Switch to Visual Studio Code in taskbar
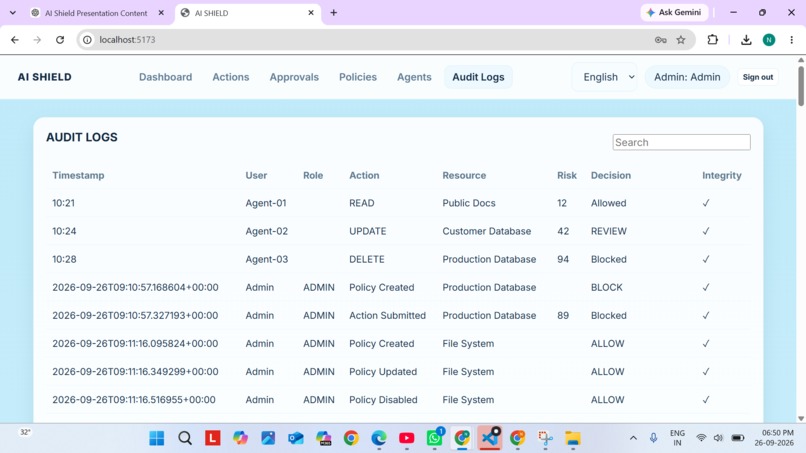 [x=490, y=438]
